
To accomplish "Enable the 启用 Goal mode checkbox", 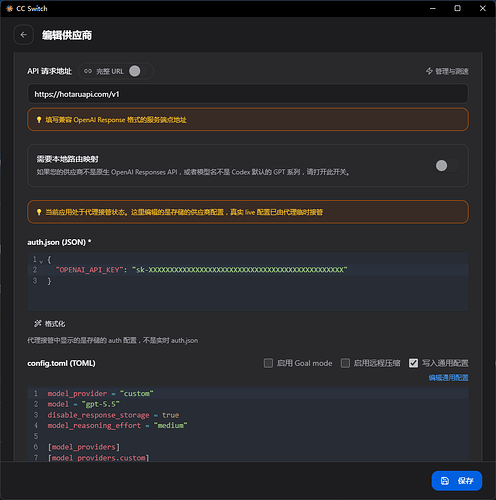I will point(268,363).
